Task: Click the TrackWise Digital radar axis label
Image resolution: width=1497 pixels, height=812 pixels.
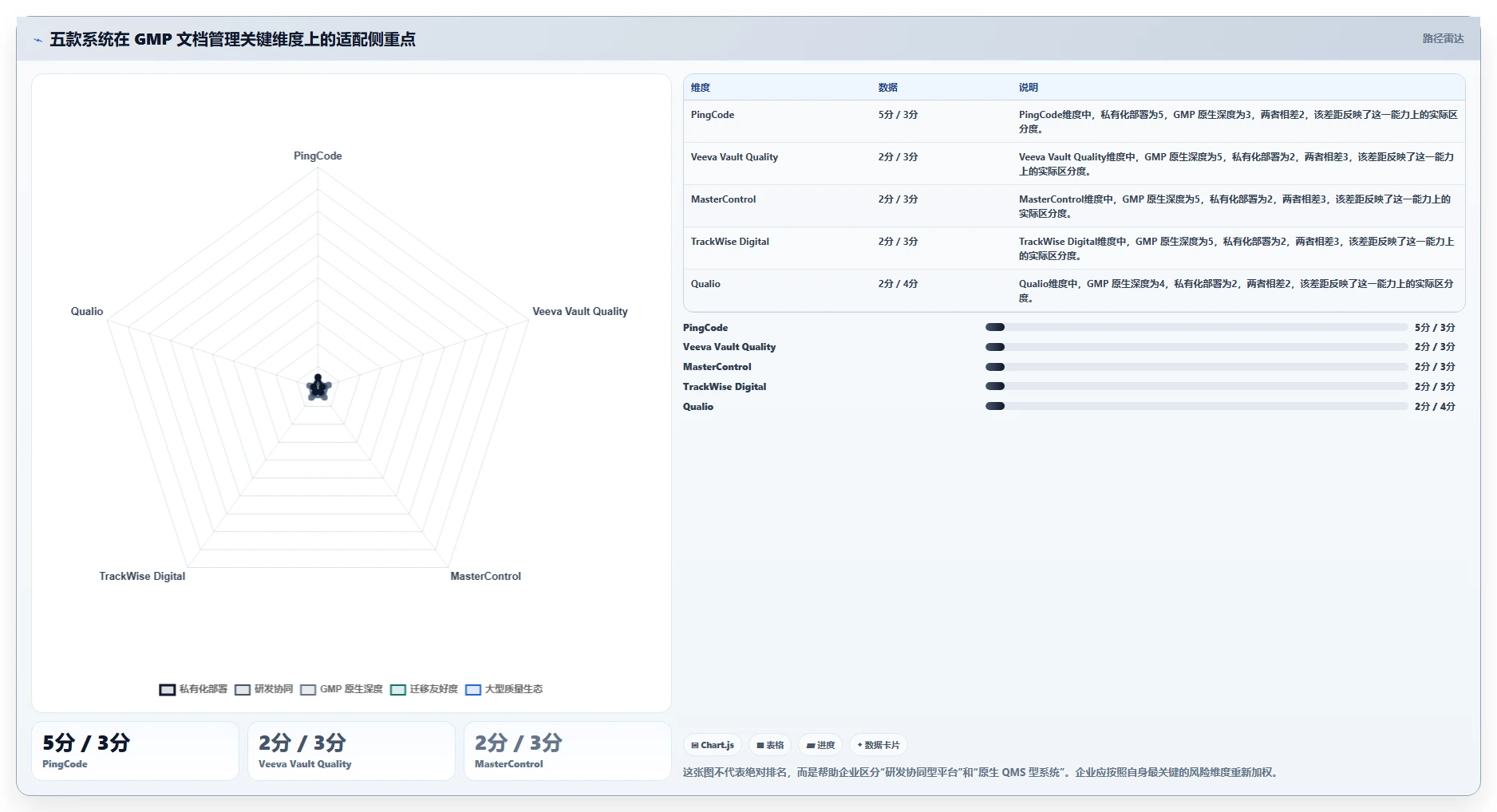Action: pyautogui.click(x=142, y=576)
